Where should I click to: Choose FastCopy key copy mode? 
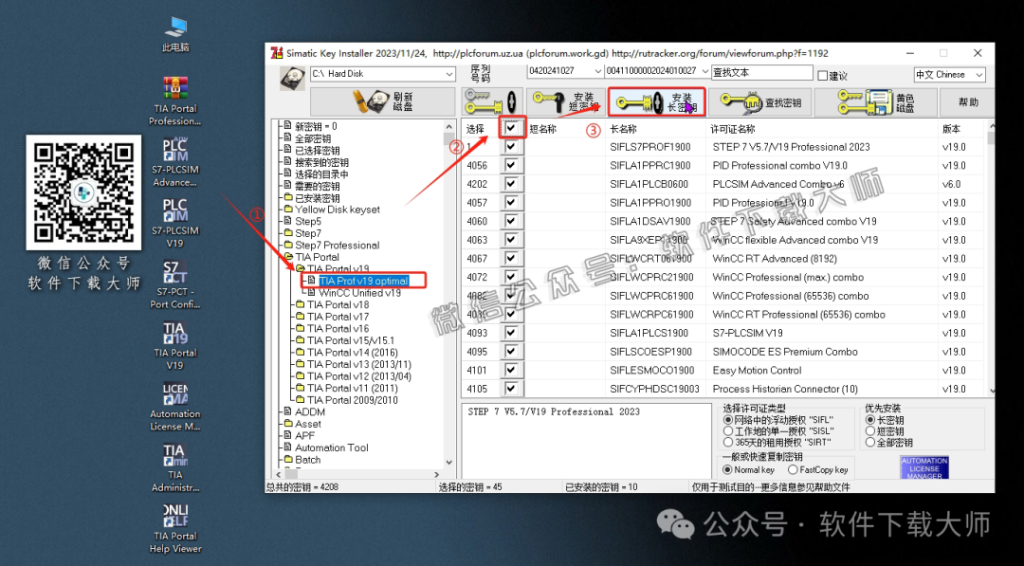tap(793, 469)
